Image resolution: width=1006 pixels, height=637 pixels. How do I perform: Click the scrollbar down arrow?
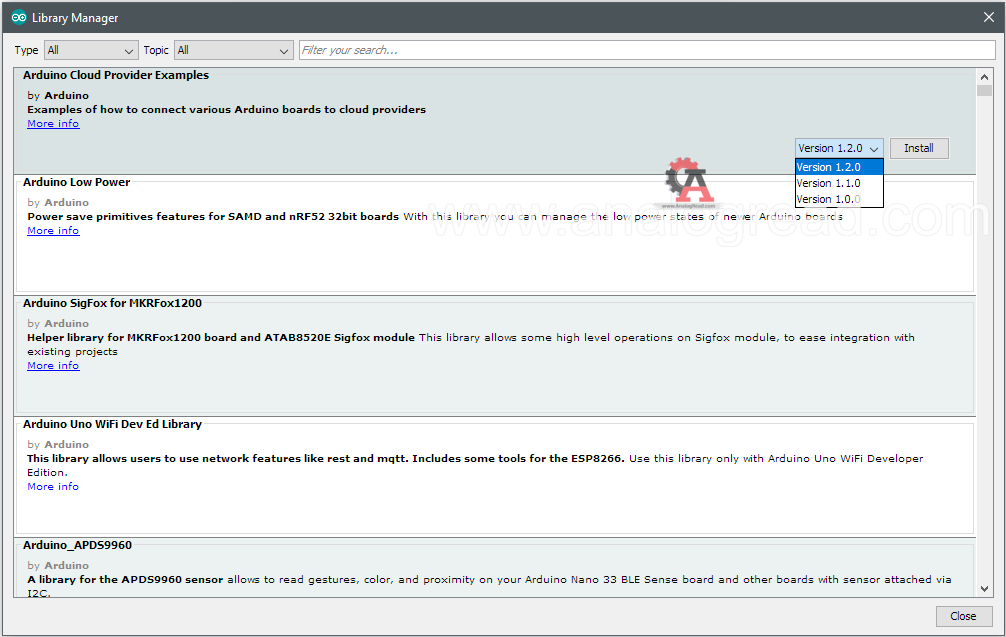pyautogui.click(x=984, y=589)
